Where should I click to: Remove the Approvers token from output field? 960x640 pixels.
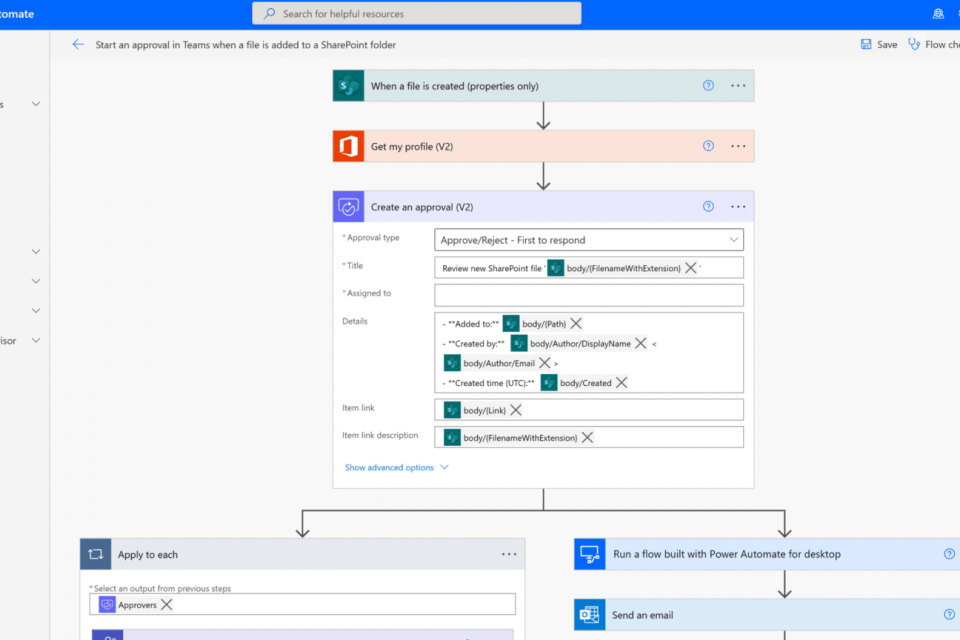167,605
